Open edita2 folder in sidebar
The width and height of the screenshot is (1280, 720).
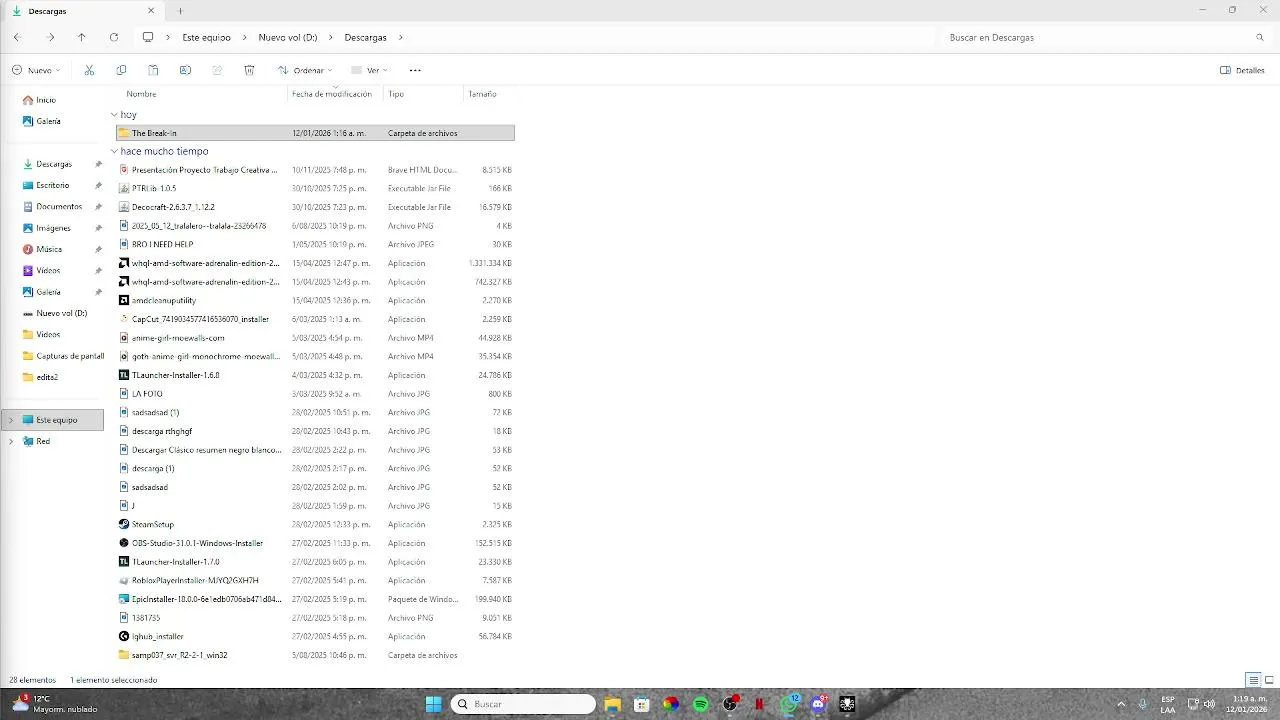47,377
